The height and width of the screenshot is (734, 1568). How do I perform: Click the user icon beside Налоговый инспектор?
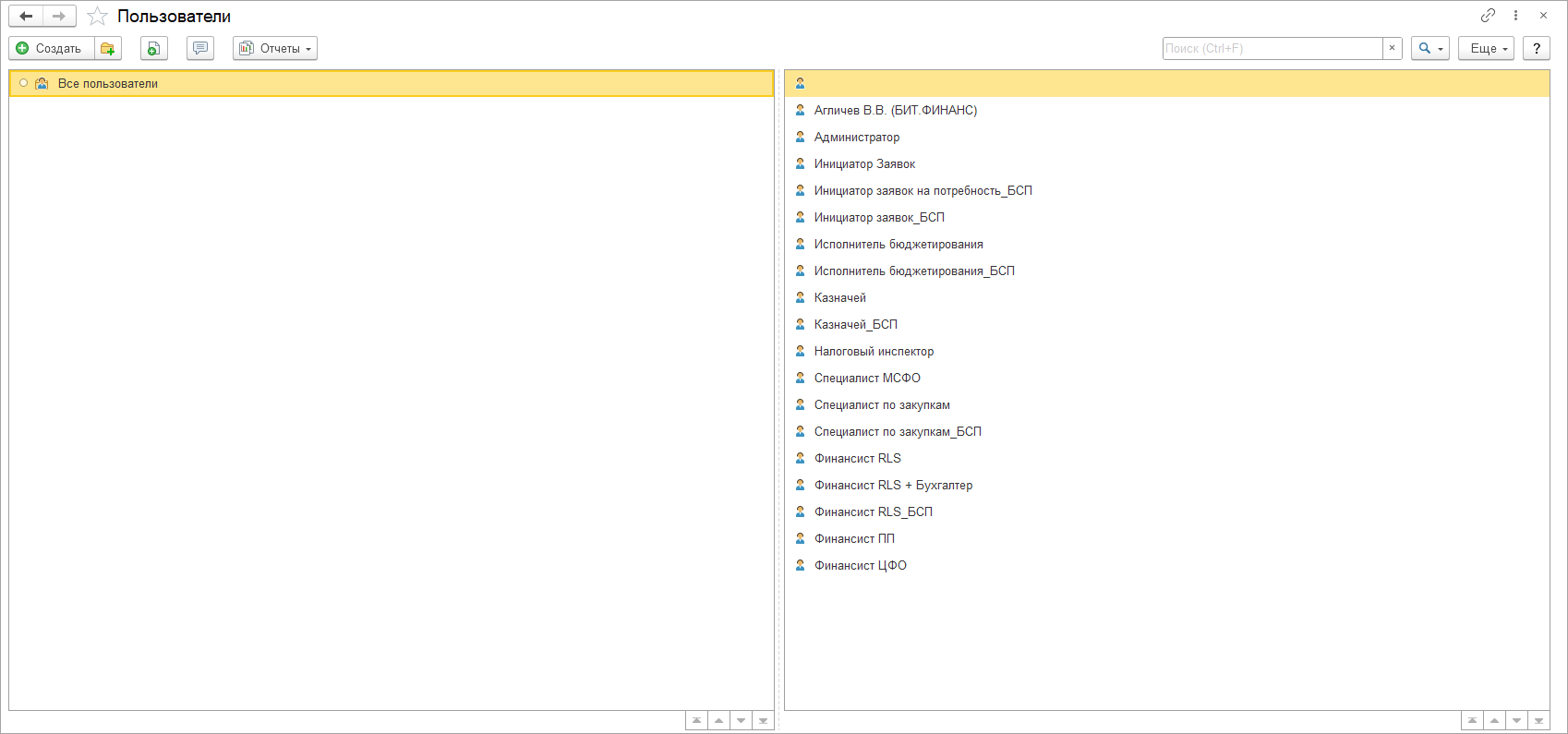tap(801, 351)
